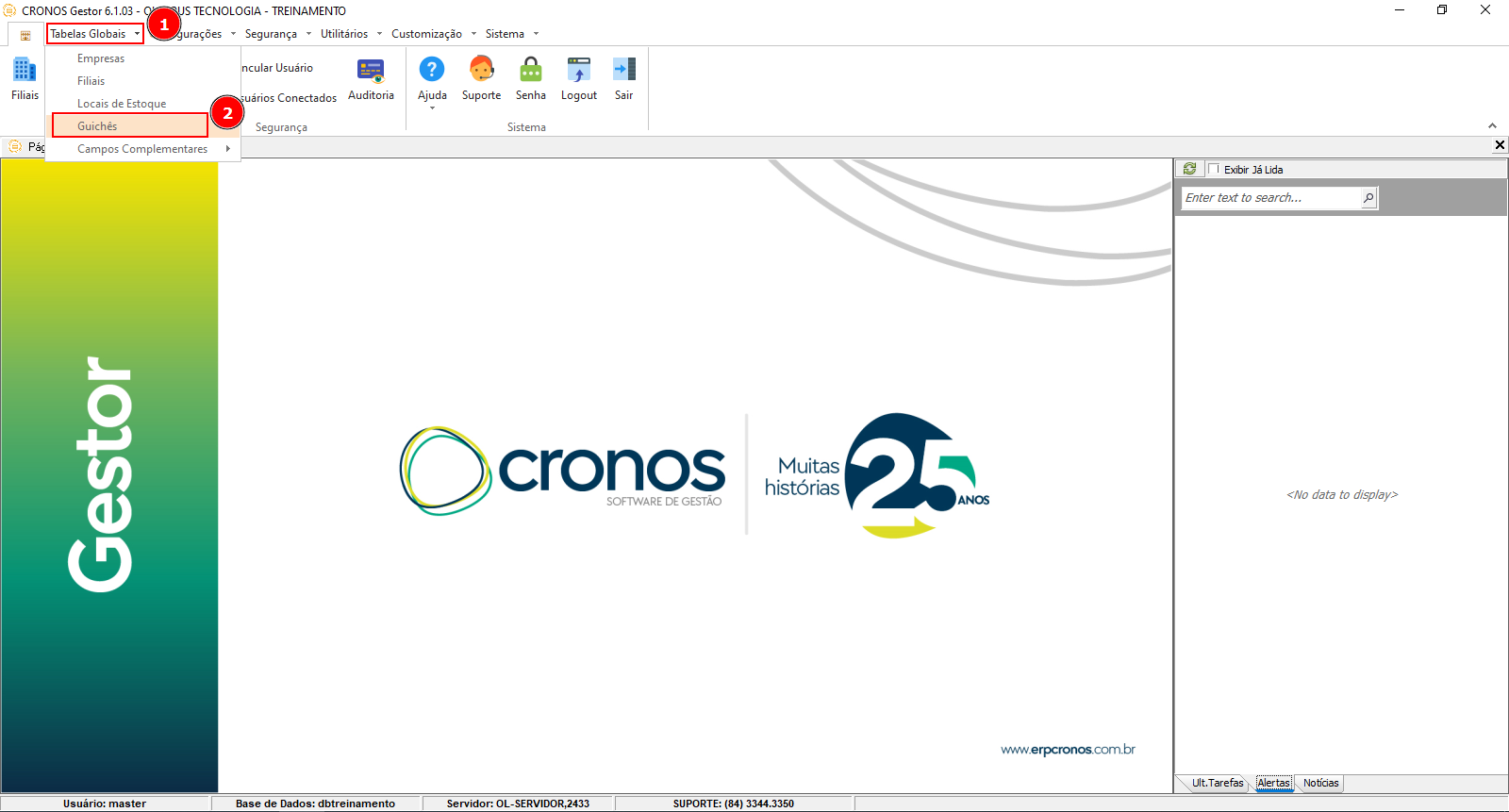The height and width of the screenshot is (812, 1509).
Task: Click Servidor: OL-SERVIDOR,2433 status text
Action: 518,804
